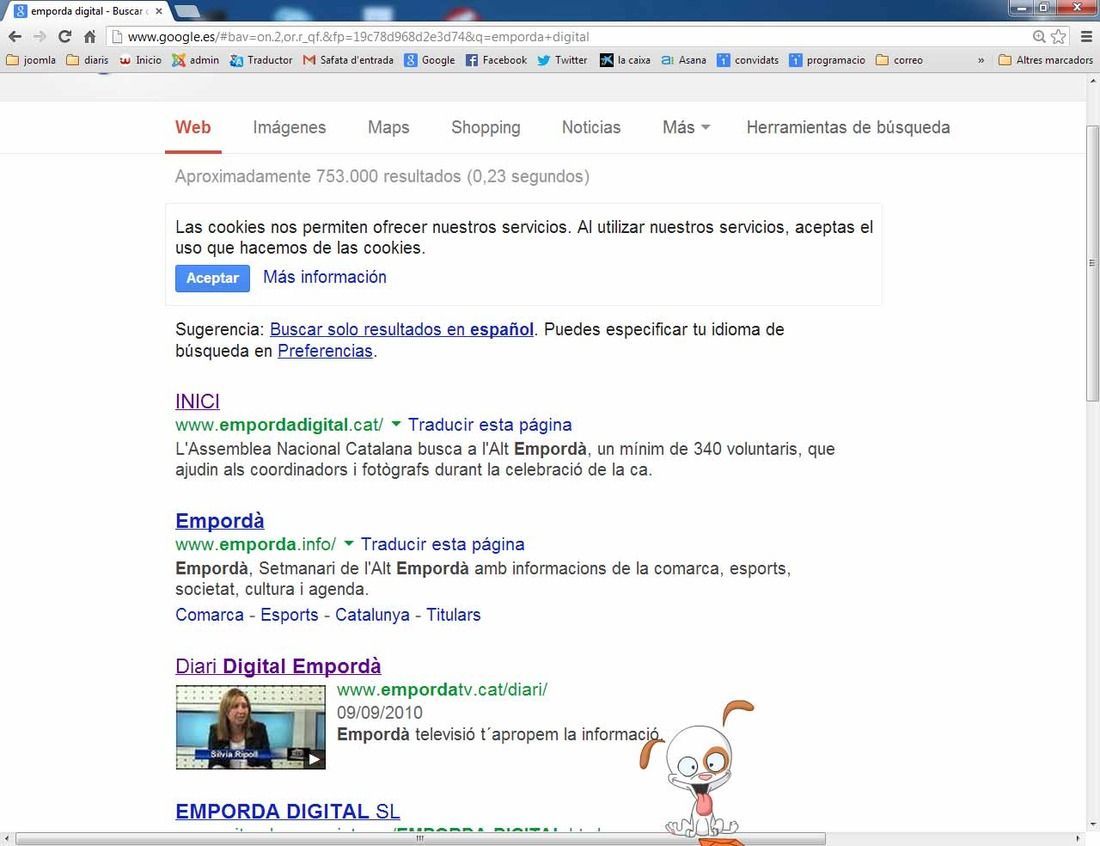Open the Facebook bookmark

(496, 60)
